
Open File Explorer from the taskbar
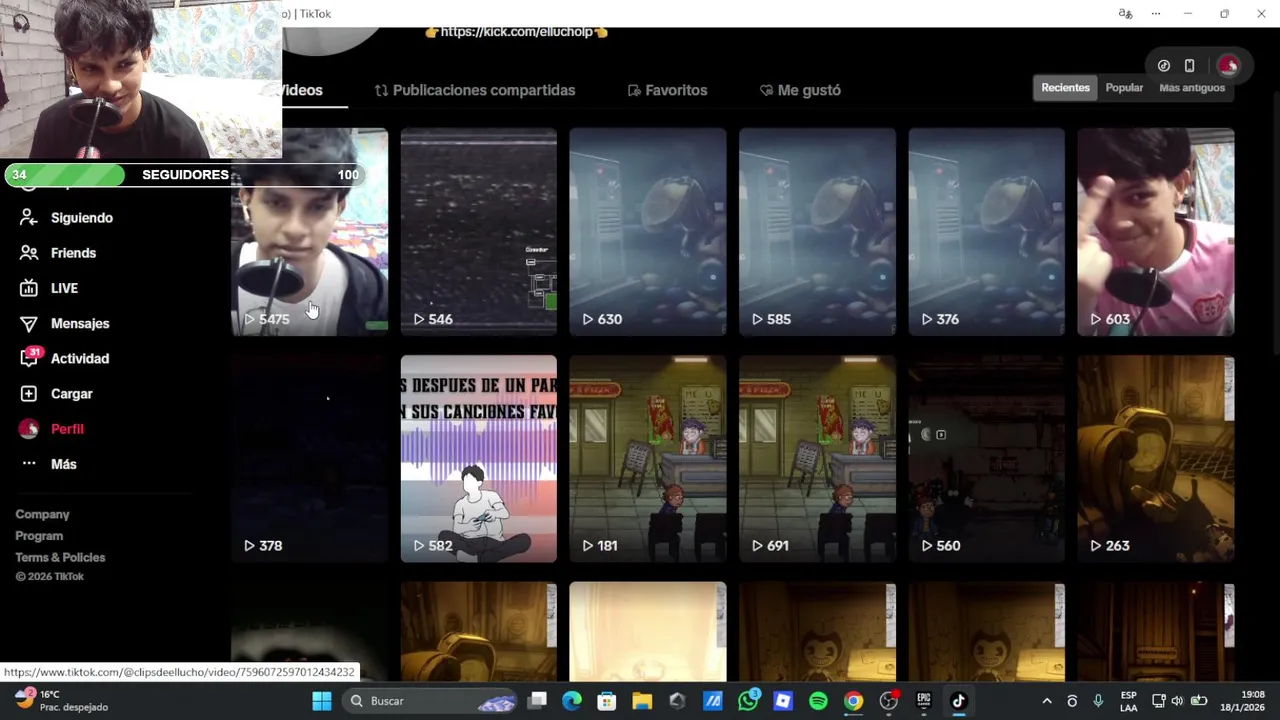point(642,701)
